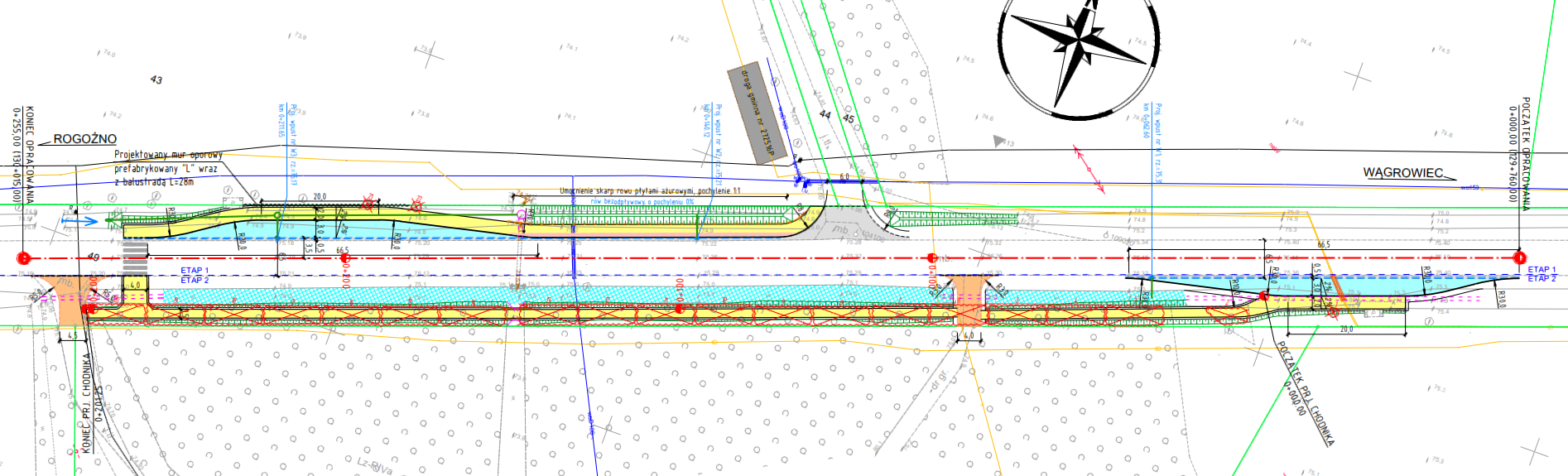1568x476 pixels.
Task: Click the pedestrian crossing zebra stripes
Action: pos(135,260)
